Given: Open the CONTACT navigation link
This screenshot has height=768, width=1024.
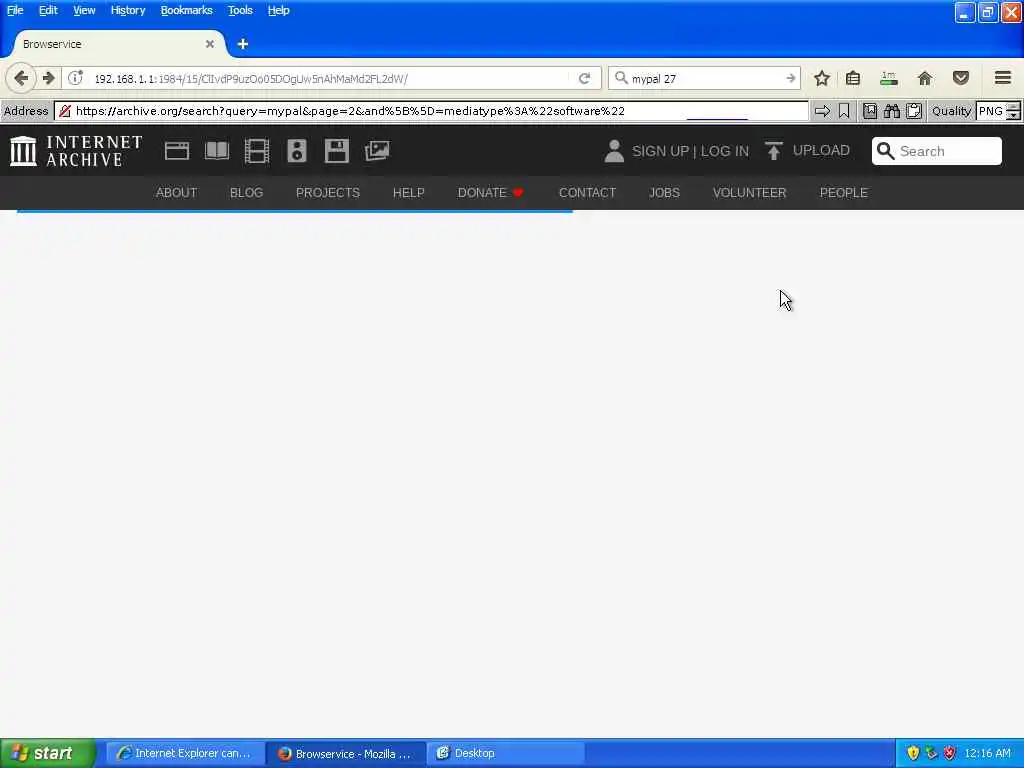Looking at the screenshot, I should (587, 193).
